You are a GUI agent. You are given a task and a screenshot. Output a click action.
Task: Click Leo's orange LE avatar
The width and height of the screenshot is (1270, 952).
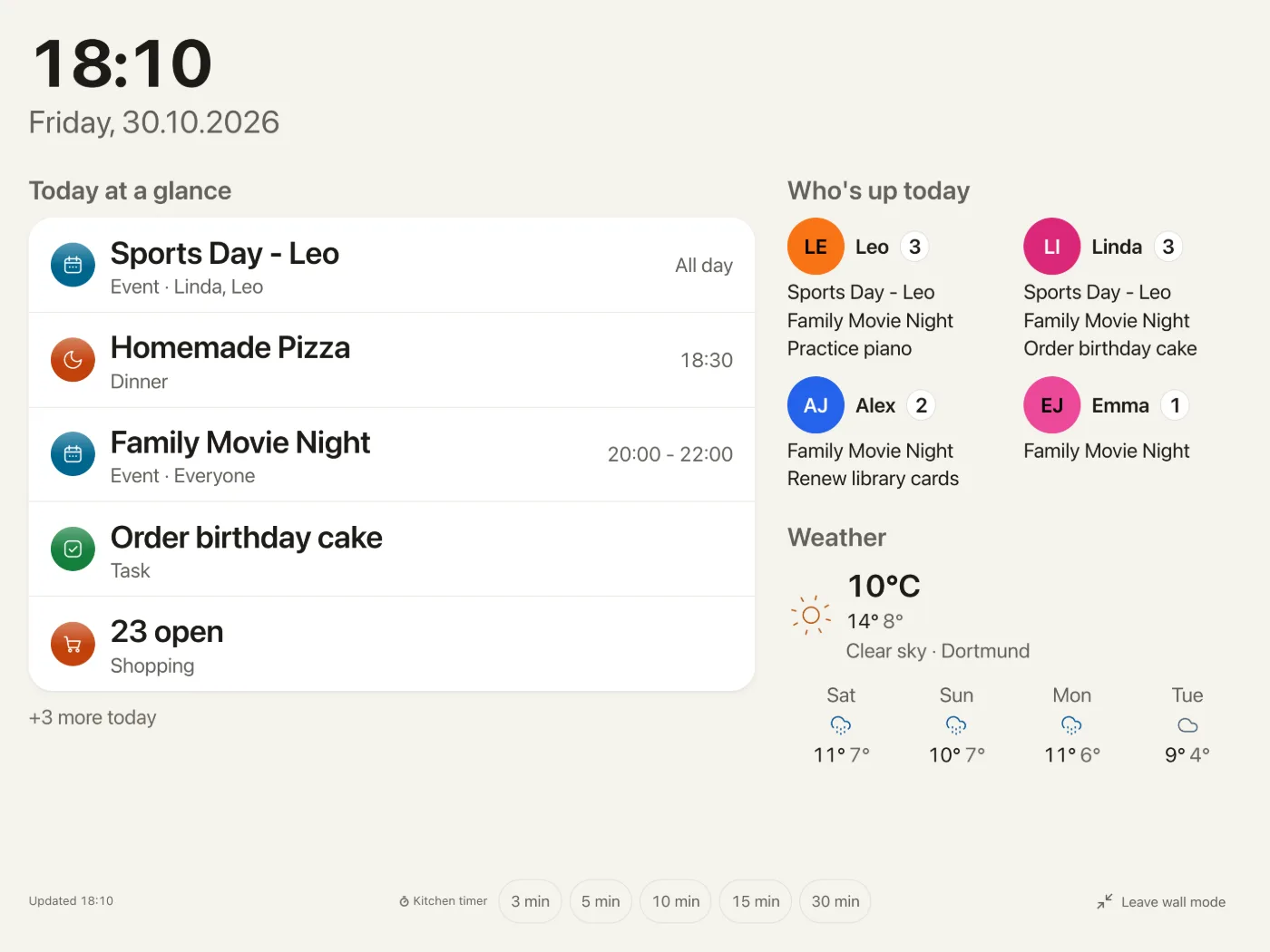coord(816,247)
